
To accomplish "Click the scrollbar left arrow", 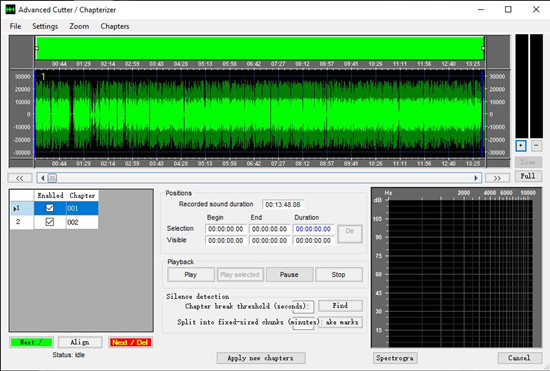I will (42, 178).
